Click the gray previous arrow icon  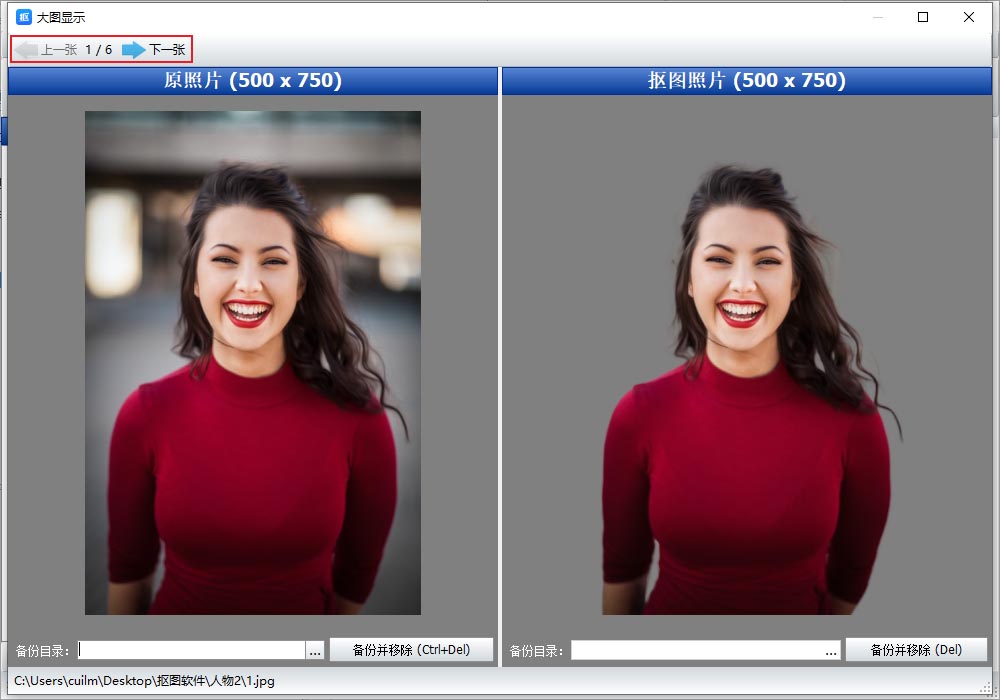point(26,50)
